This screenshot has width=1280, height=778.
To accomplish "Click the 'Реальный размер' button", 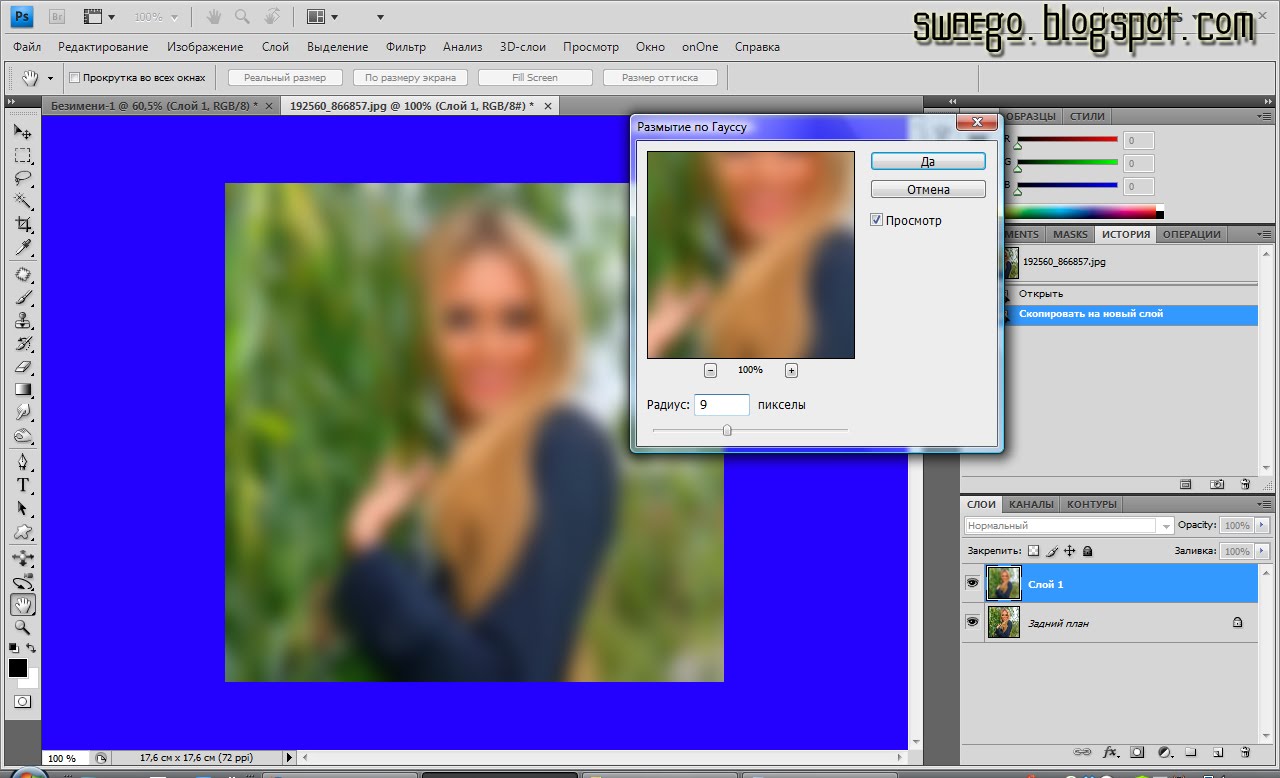I will (285, 77).
